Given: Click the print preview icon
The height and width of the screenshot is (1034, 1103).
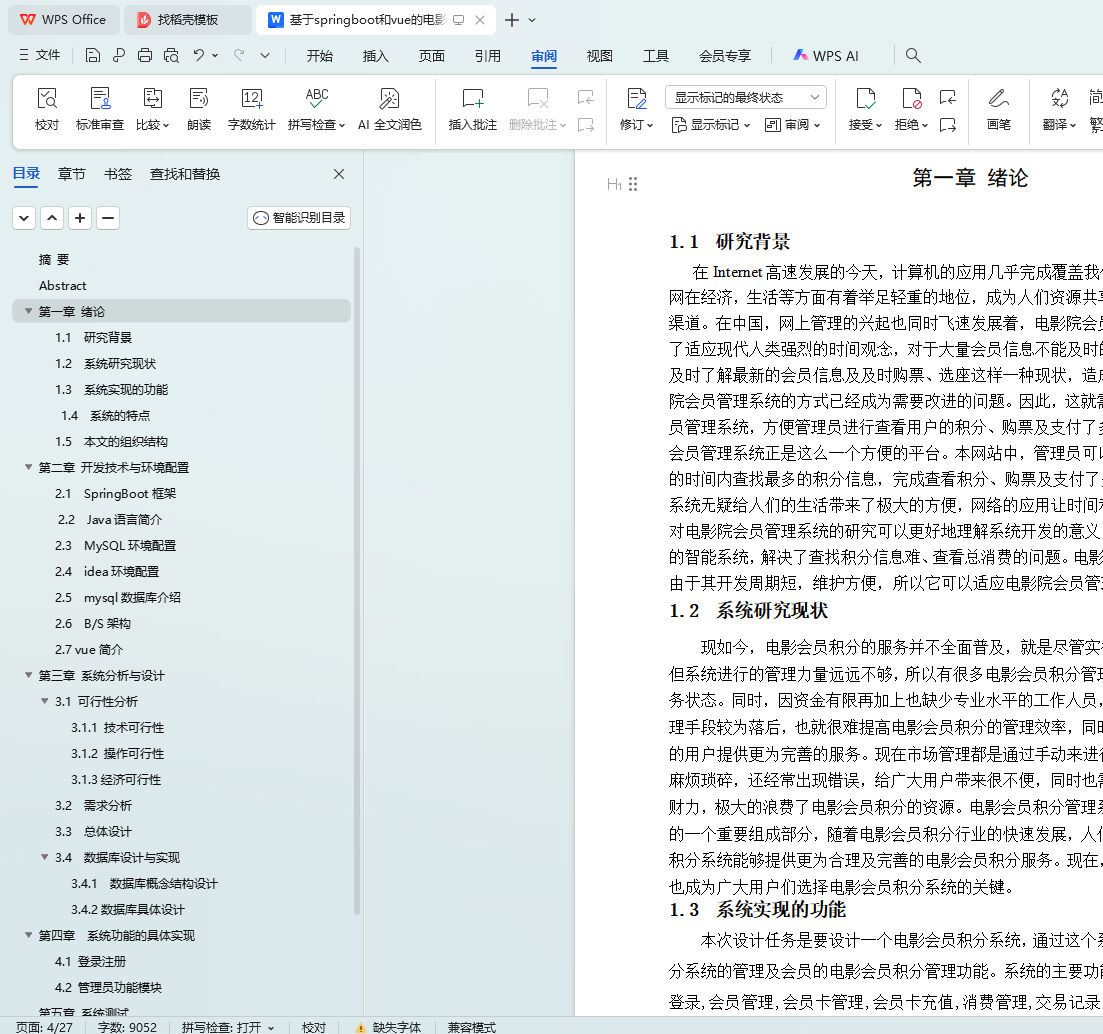Looking at the screenshot, I should pyautogui.click(x=171, y=56).
